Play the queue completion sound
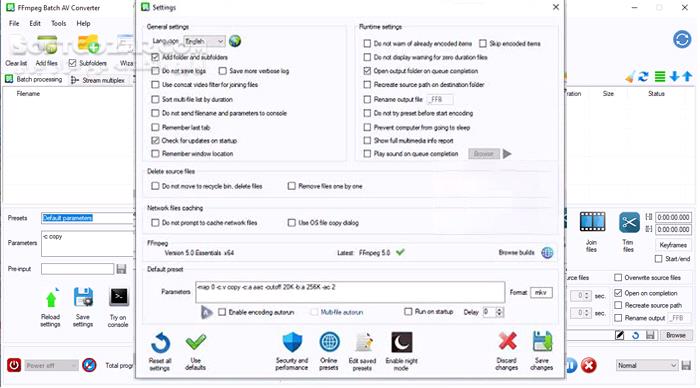The image size is (700, 388). pyautogui.click(x=507, y=154)
